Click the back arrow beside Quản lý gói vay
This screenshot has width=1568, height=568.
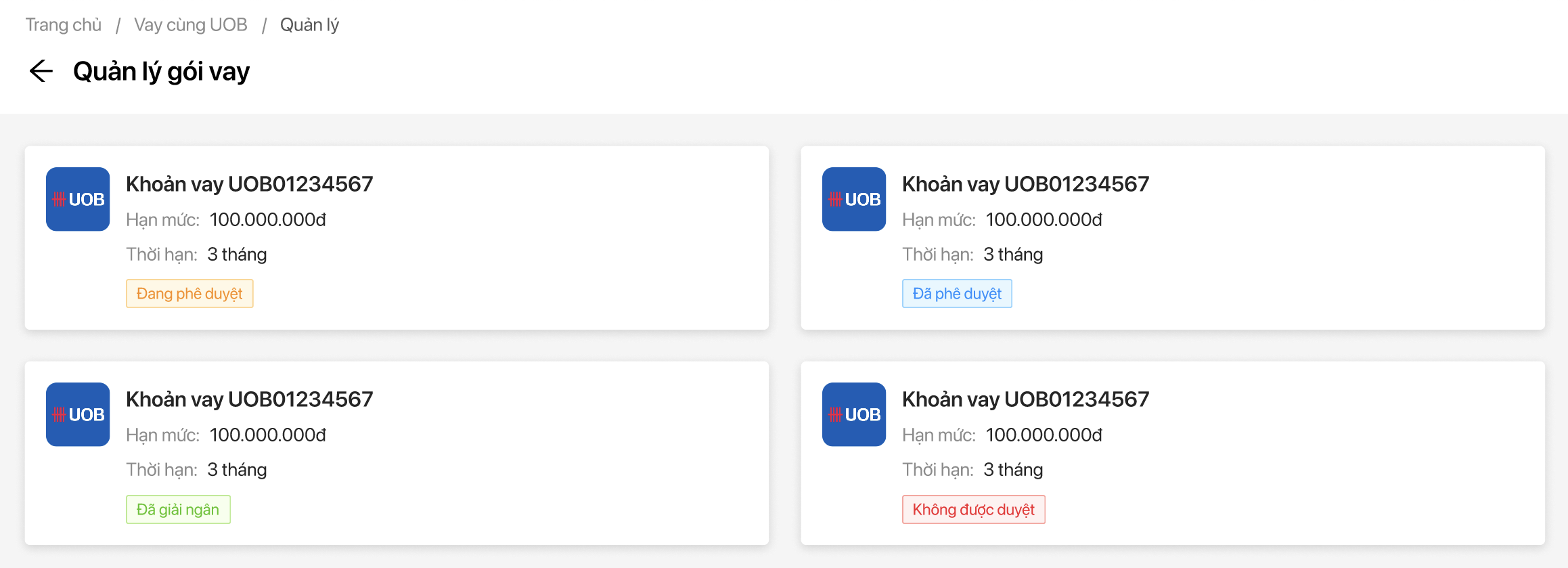[x=41, y=71]
